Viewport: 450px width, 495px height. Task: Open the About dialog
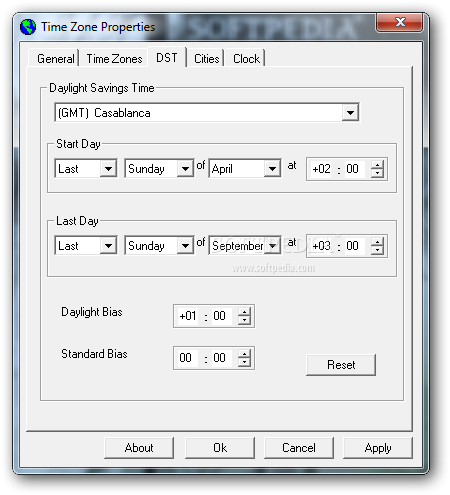pyautogui.click(x=139, y=448)
